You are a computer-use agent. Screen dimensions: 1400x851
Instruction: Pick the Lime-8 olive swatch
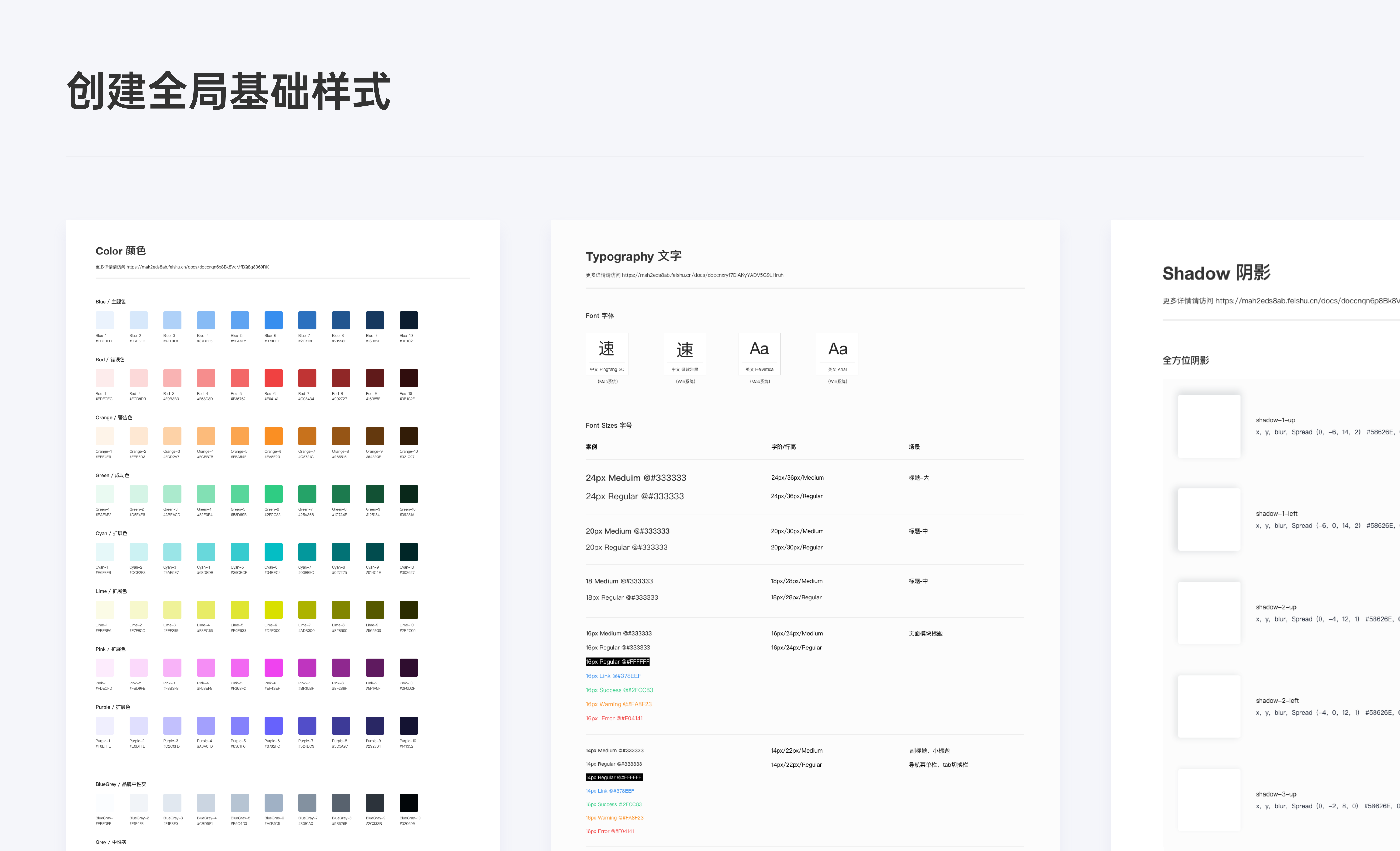coord(341,610)
